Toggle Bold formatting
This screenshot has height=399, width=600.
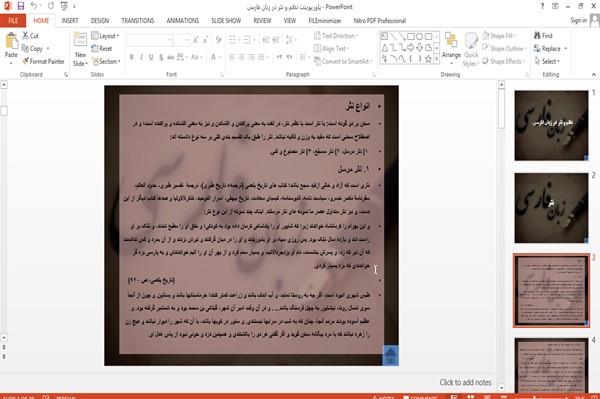tap(132, 57)
